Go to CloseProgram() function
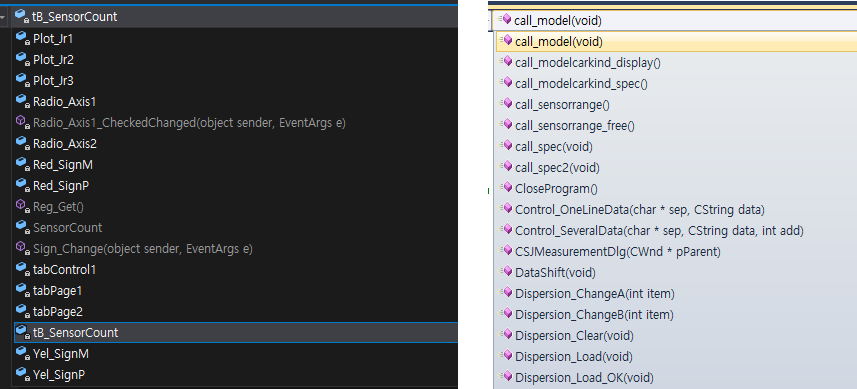 [x=556, y=188]
